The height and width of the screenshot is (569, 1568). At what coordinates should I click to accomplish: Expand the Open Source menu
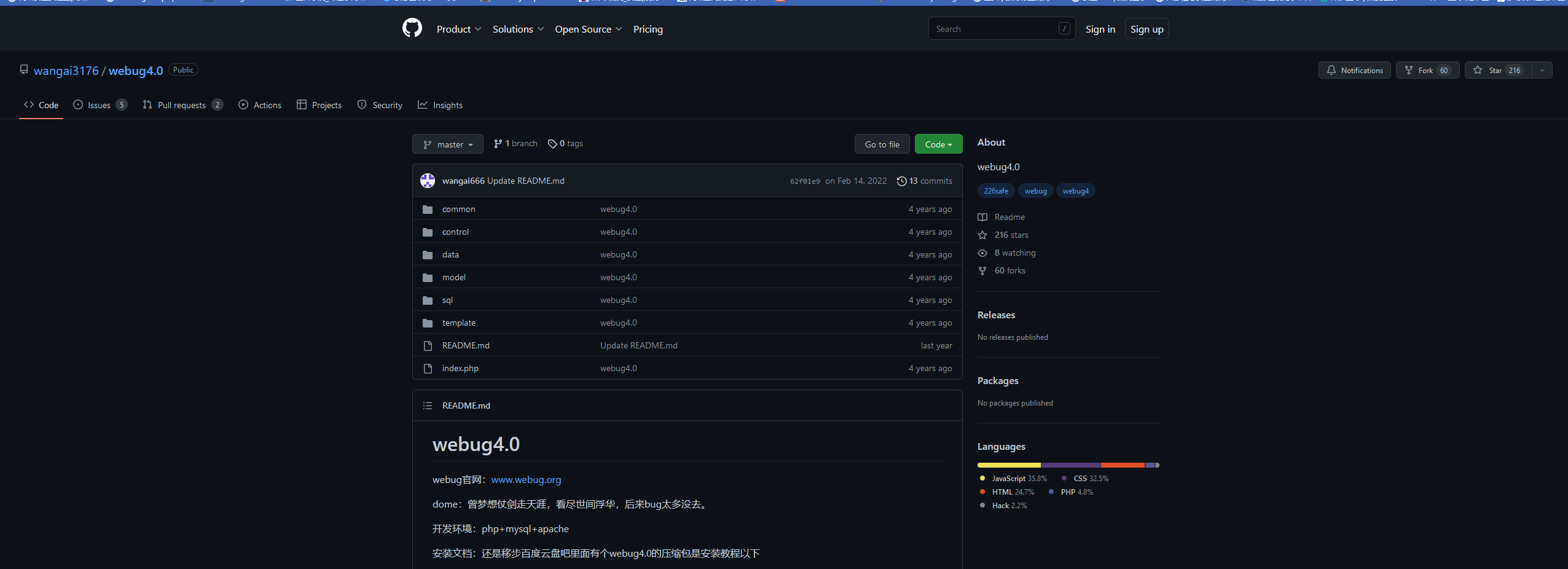(x=589, y=29)
